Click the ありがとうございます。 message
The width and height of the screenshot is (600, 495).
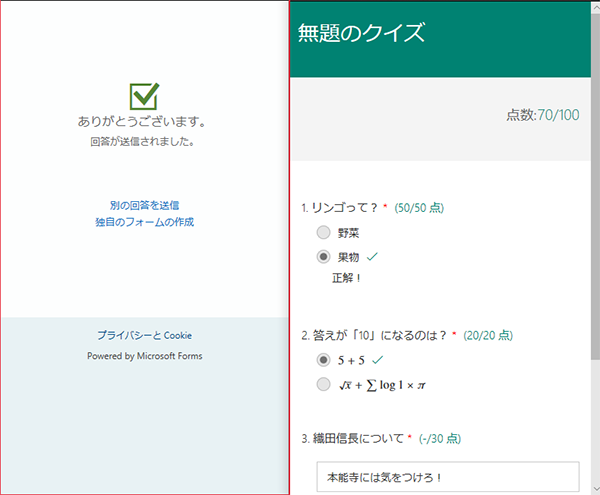pos(142,122)
